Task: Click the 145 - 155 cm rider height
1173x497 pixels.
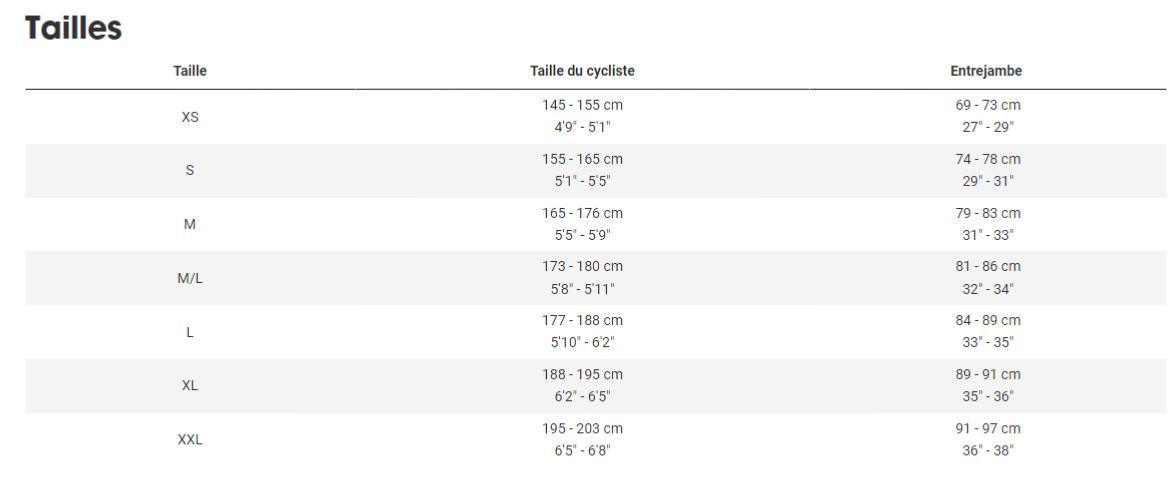Action: (x=582, y=106)
